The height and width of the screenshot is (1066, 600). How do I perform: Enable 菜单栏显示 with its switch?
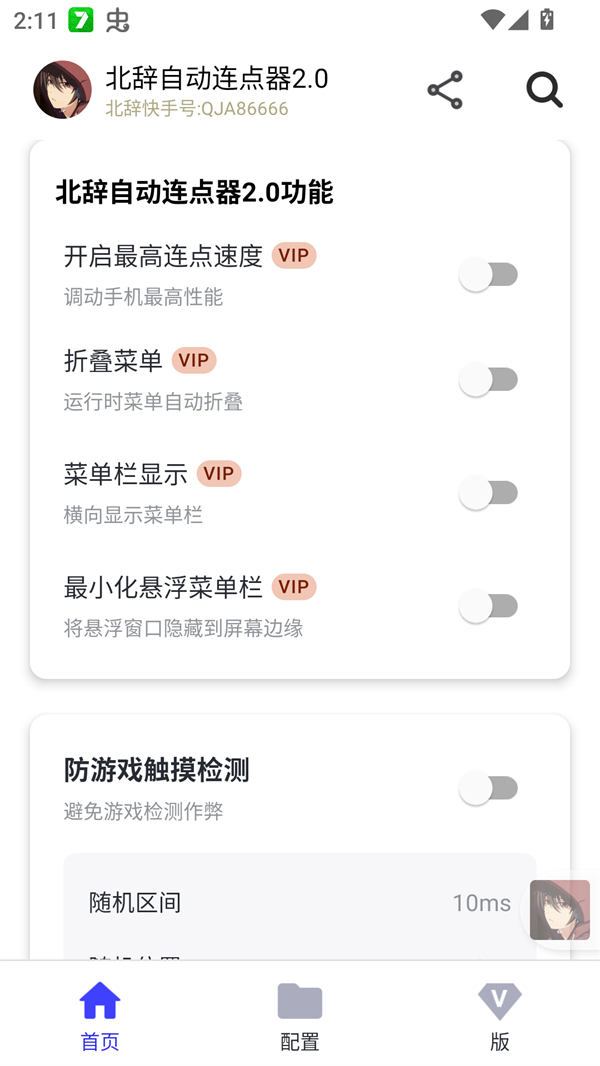(488, 492)
